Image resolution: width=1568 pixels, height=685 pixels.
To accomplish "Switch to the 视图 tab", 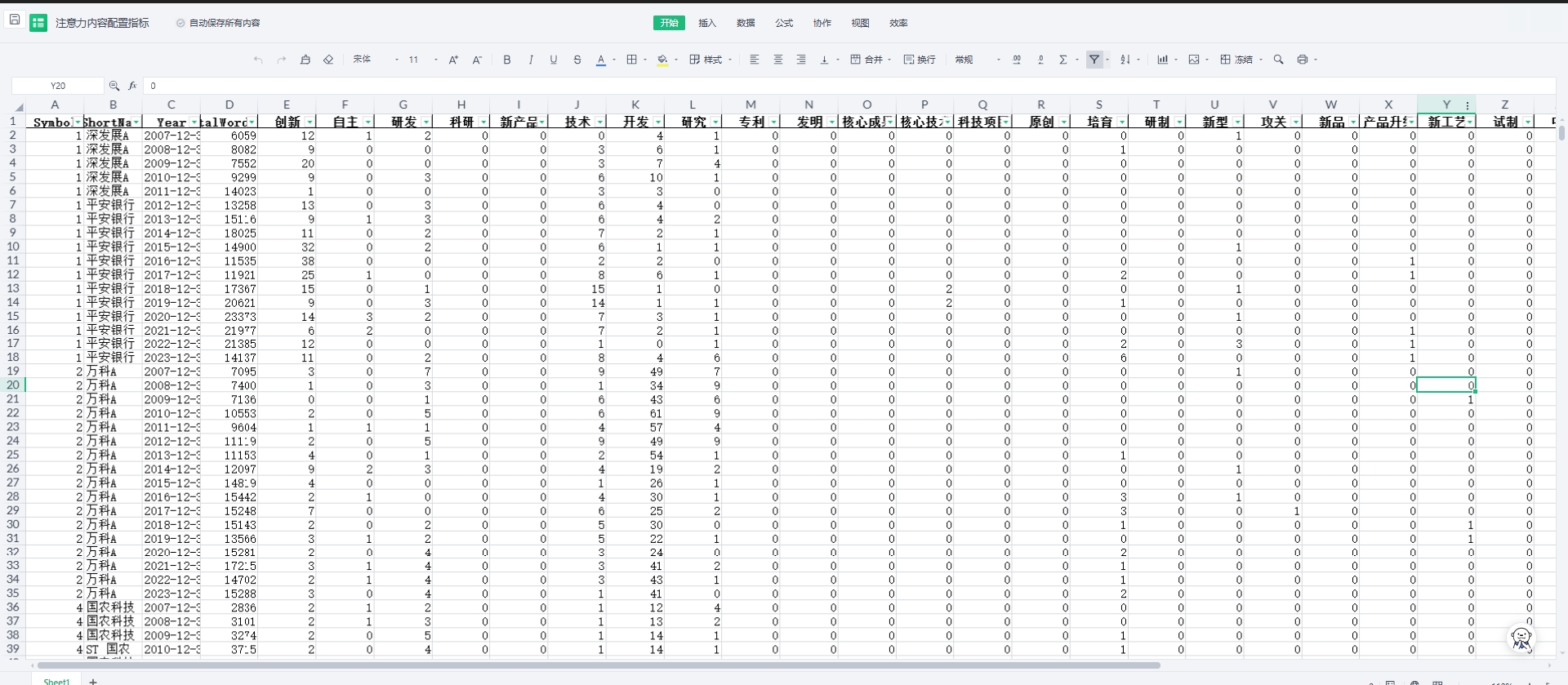I will (x=860, y=23).
